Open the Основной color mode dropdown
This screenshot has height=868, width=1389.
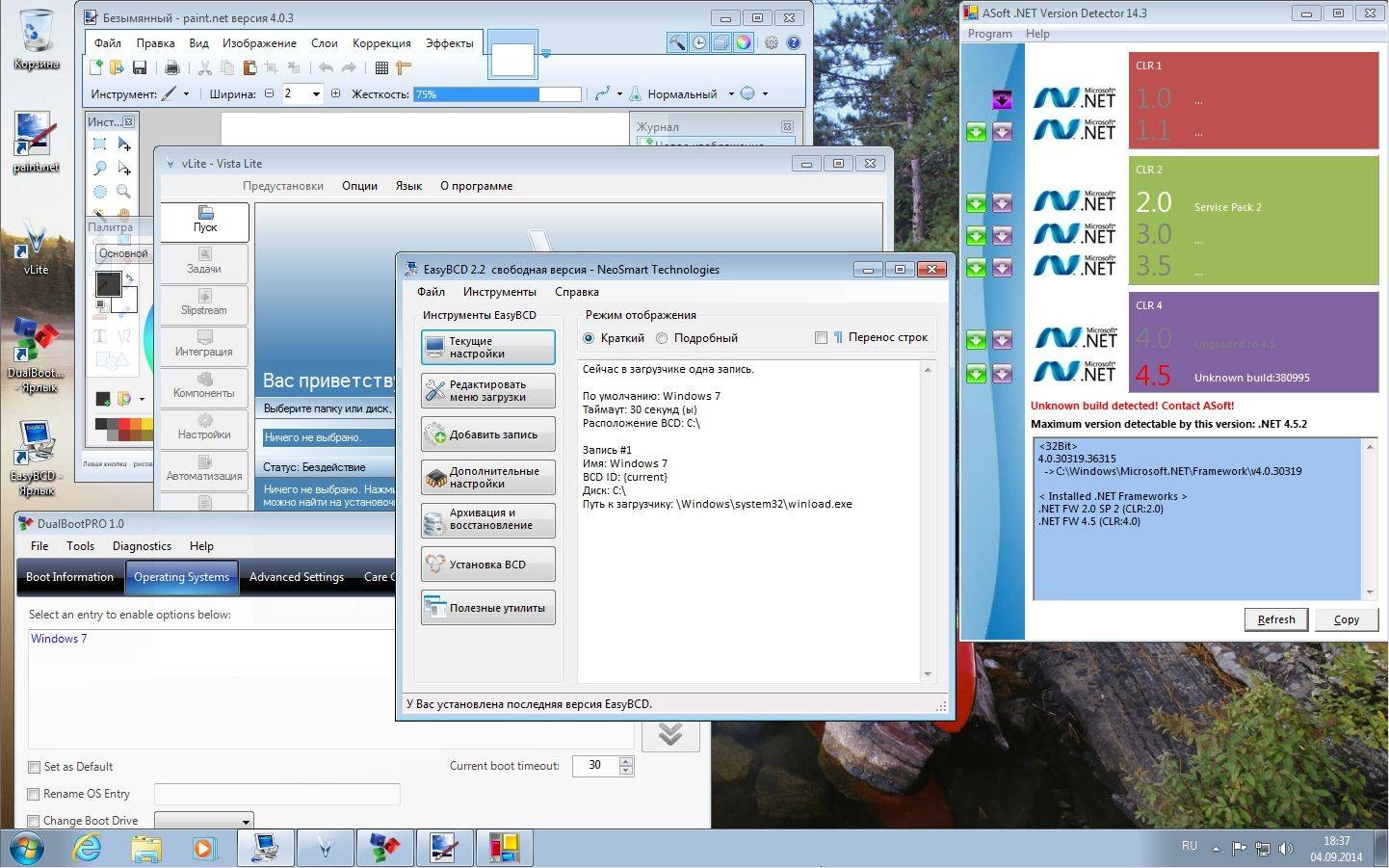click(122, 253)
